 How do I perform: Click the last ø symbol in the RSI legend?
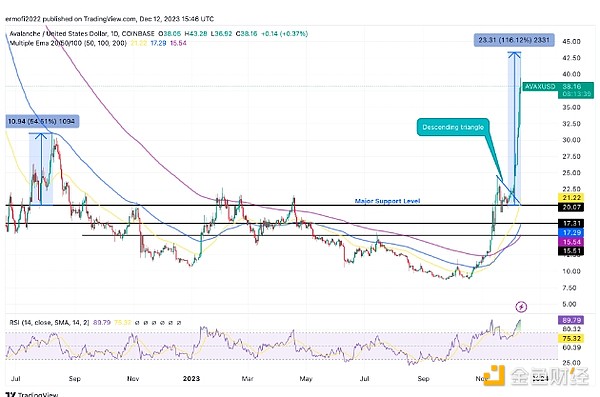point(179,323)
